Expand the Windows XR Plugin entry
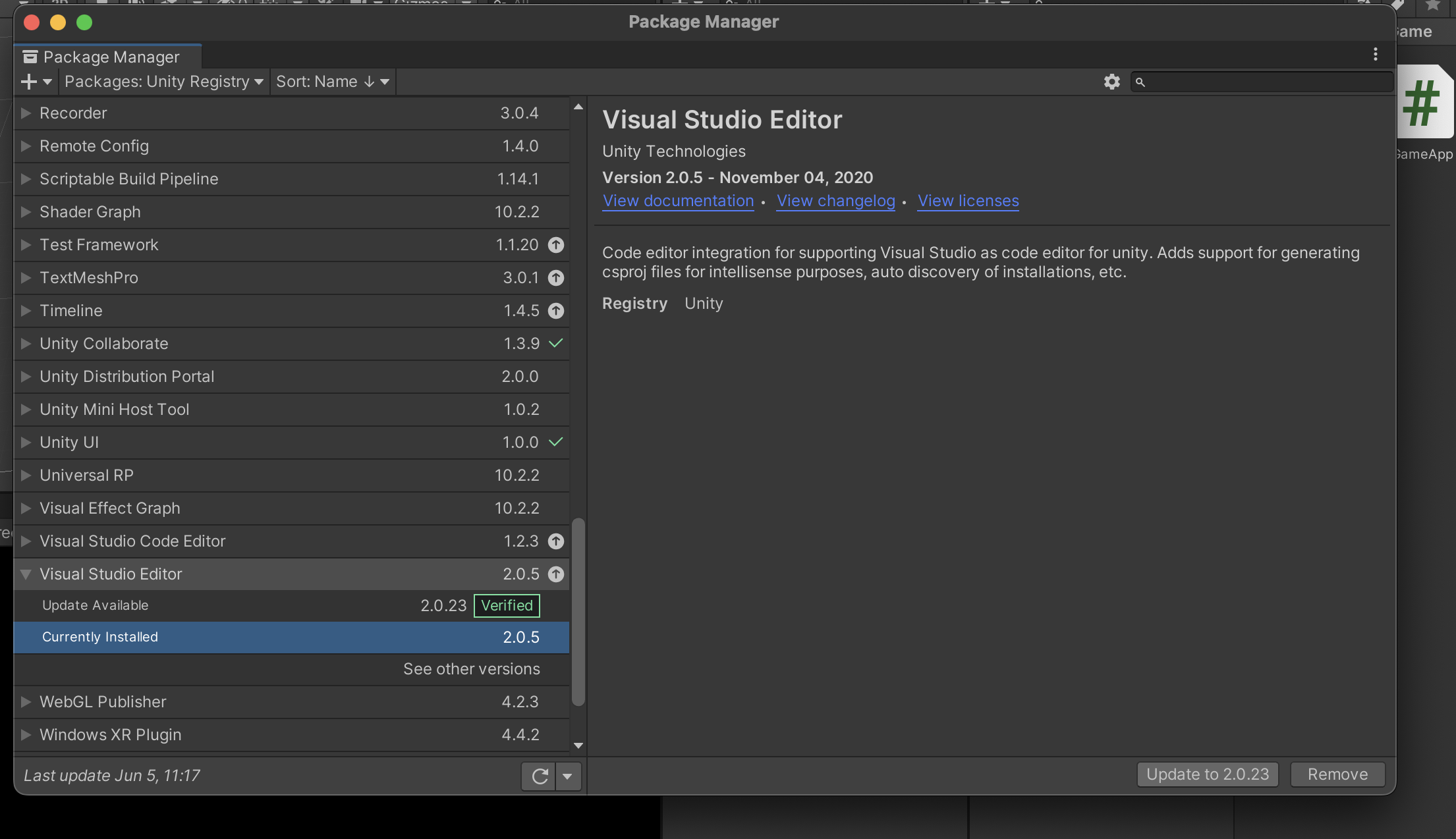This screenshot has width=1456, height=839. (26, 735)
